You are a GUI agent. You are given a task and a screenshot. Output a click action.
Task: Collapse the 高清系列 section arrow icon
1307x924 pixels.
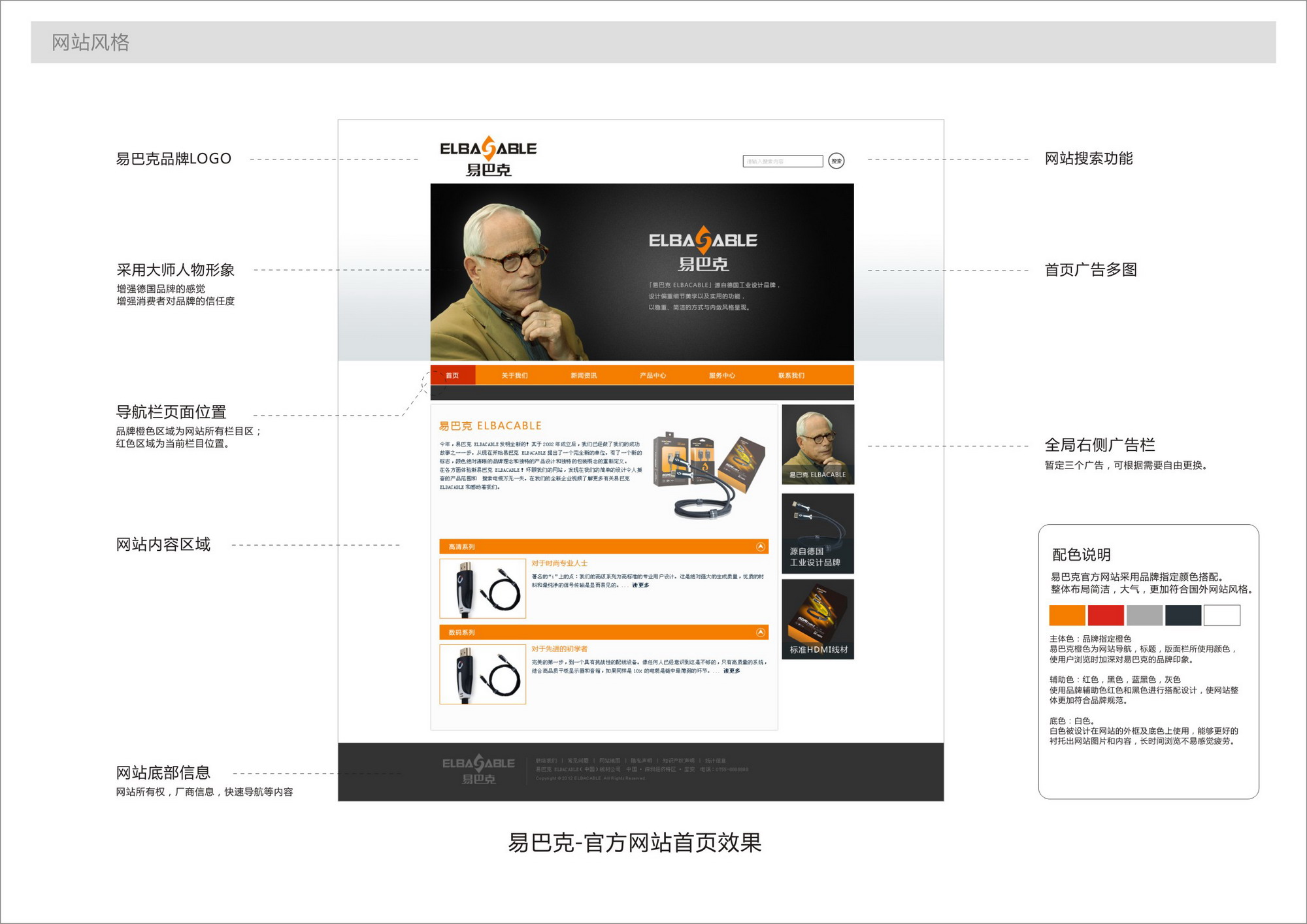click(761, 546)
